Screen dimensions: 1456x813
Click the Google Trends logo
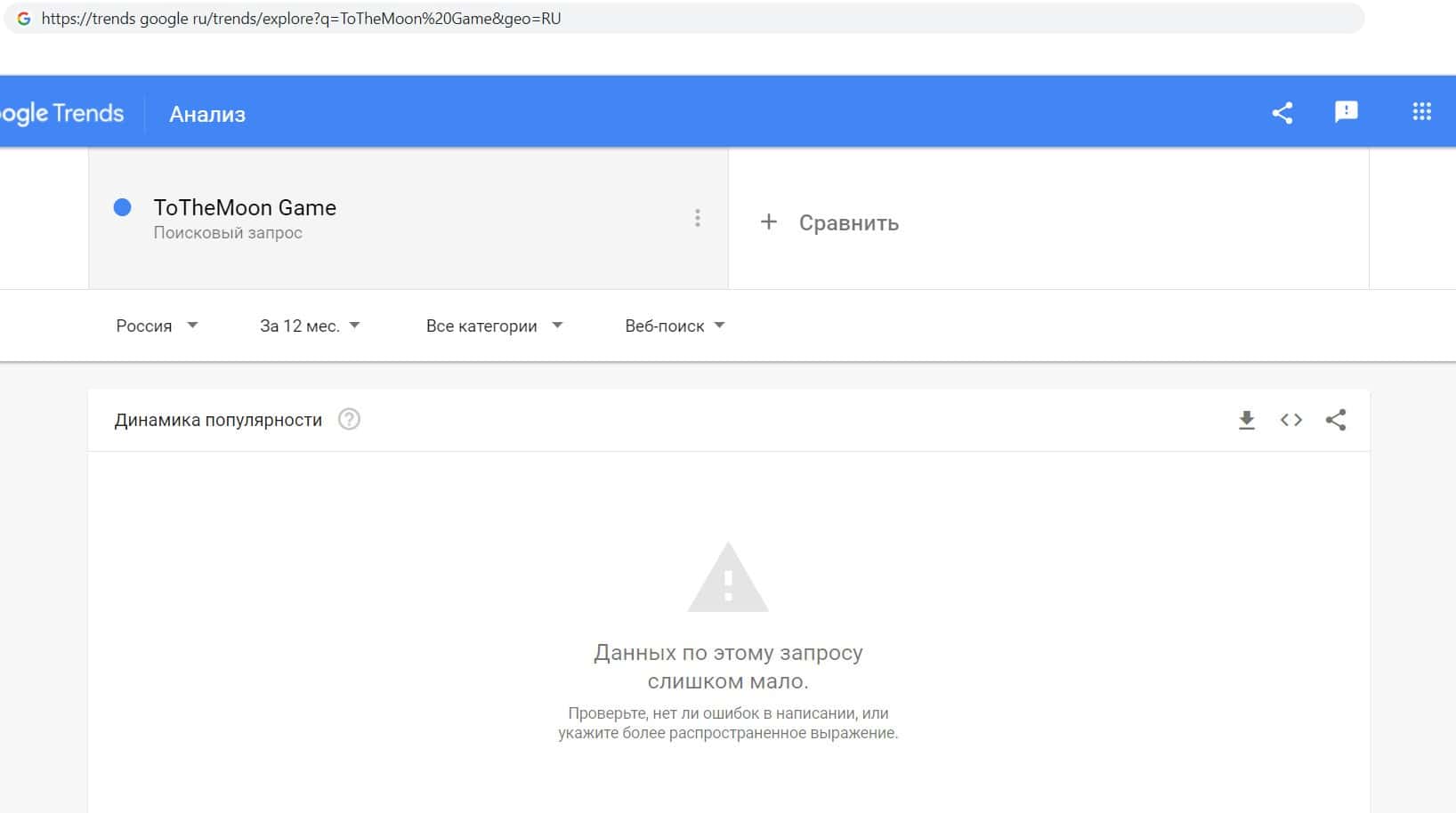point(61,113)
